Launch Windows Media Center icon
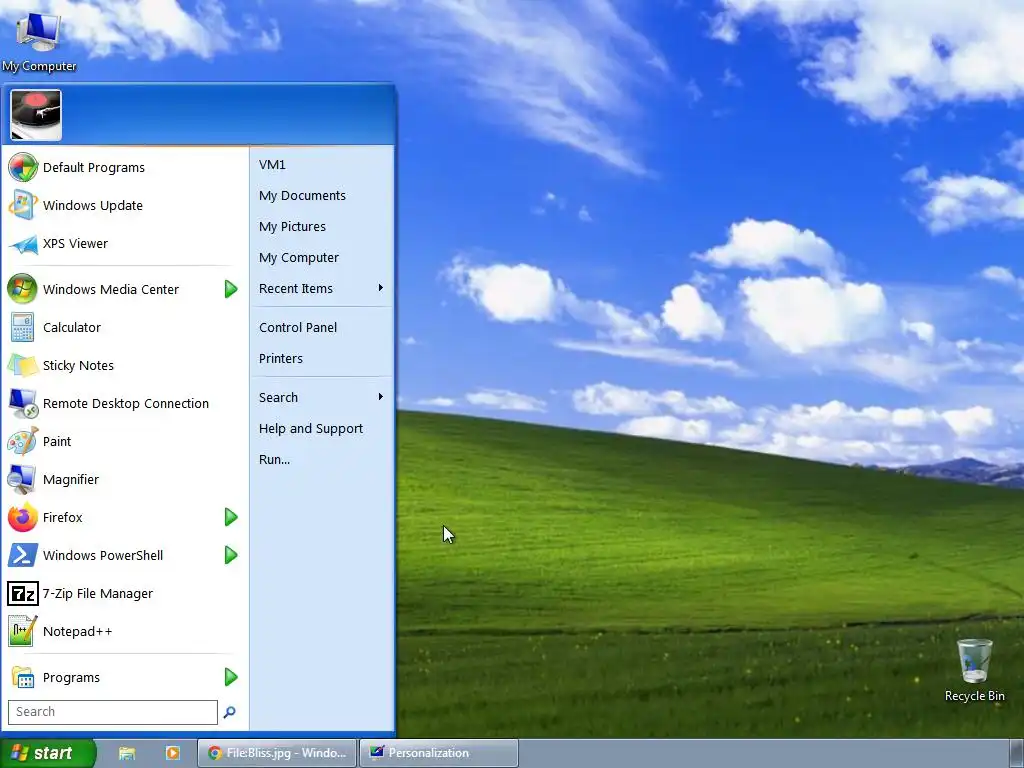Image resolution: width=1024 pixels, height=768 pixels. click(x=23, y=289)
